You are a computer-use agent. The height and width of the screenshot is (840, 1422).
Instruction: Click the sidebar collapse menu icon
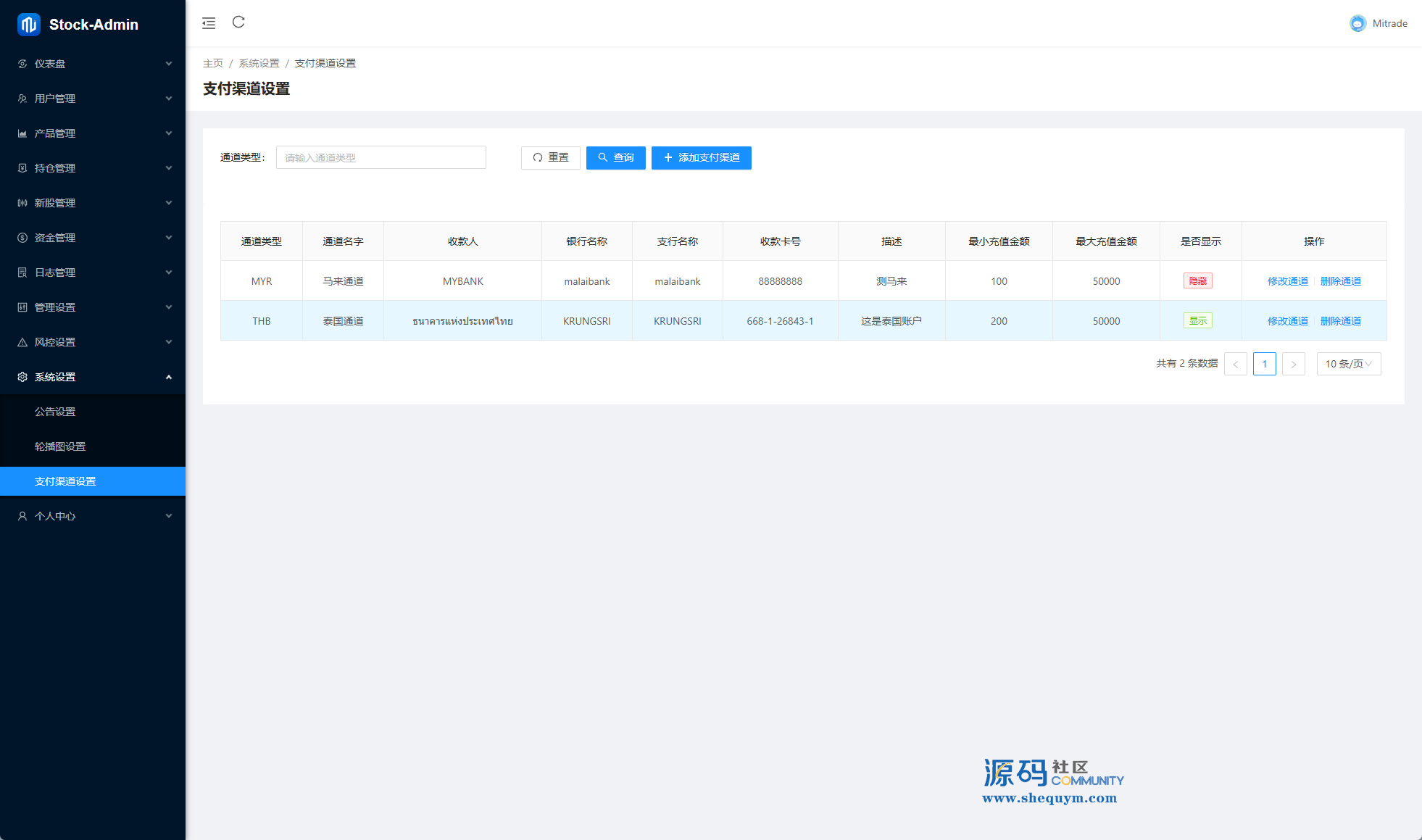pyautogui.click(x=209, y=23)
